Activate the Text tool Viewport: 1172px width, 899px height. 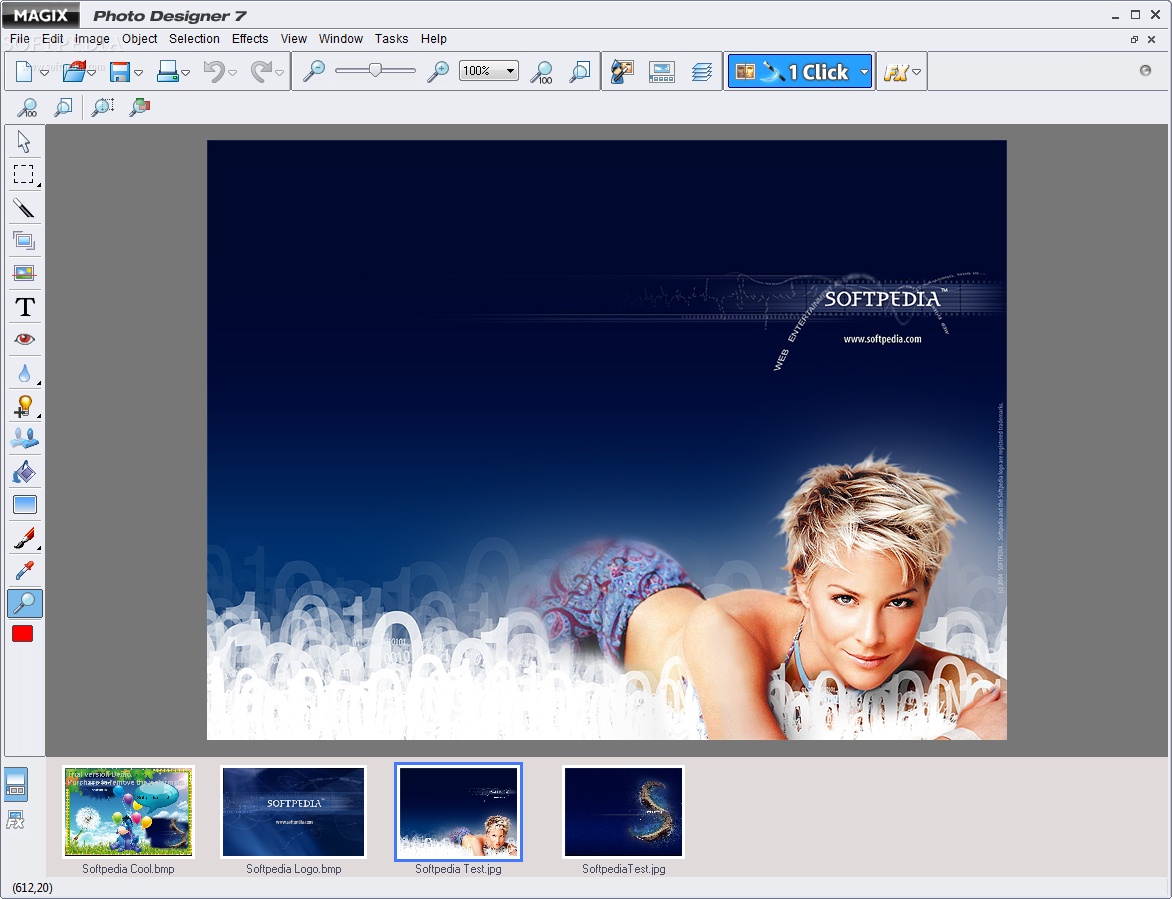click(x=25, y=306)
